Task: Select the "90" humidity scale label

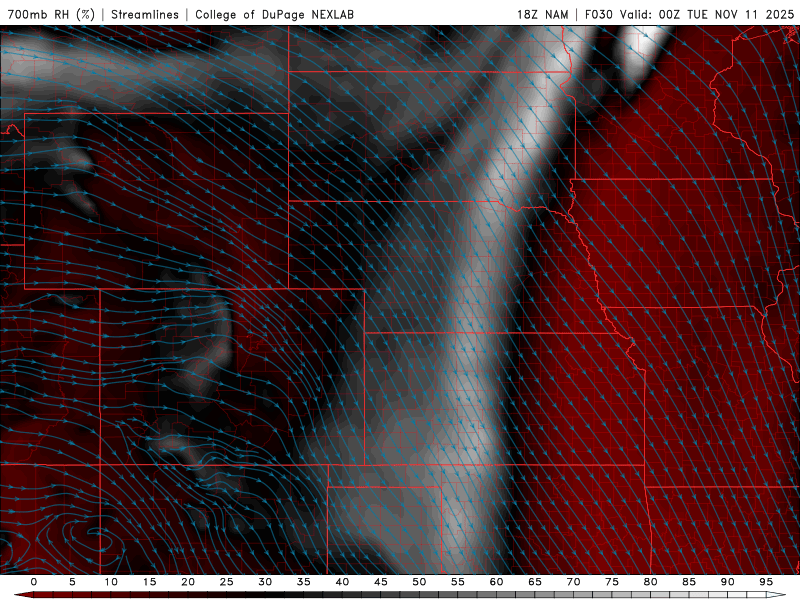Action: [727, 582]
